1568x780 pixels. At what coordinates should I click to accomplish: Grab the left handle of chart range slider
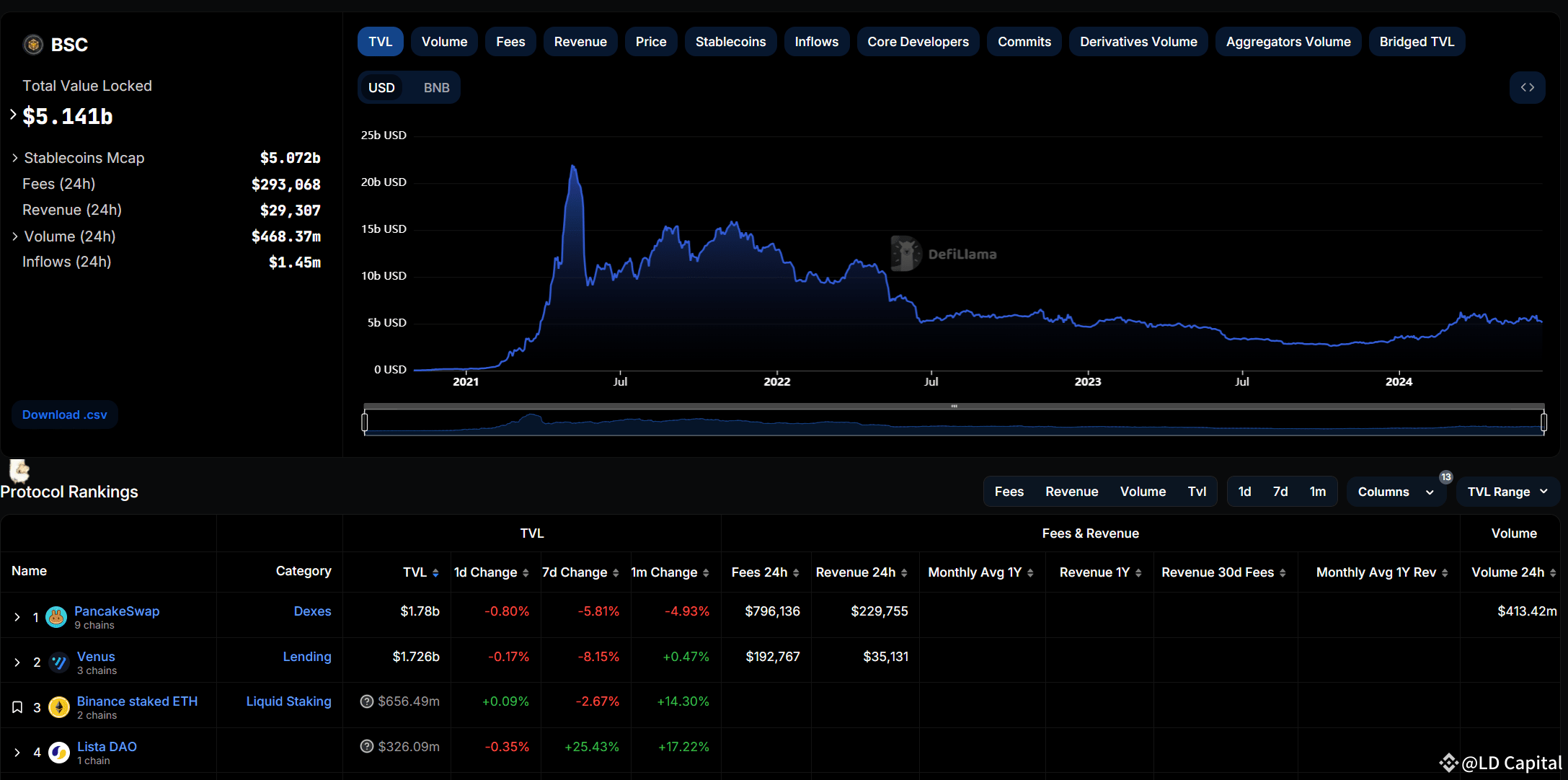pyautogui.click(x=365, y=422)
